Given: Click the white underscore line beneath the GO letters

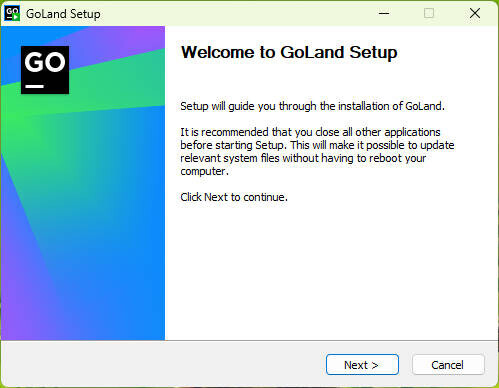Looking at the screenshot, I should (x=35, y=86).
